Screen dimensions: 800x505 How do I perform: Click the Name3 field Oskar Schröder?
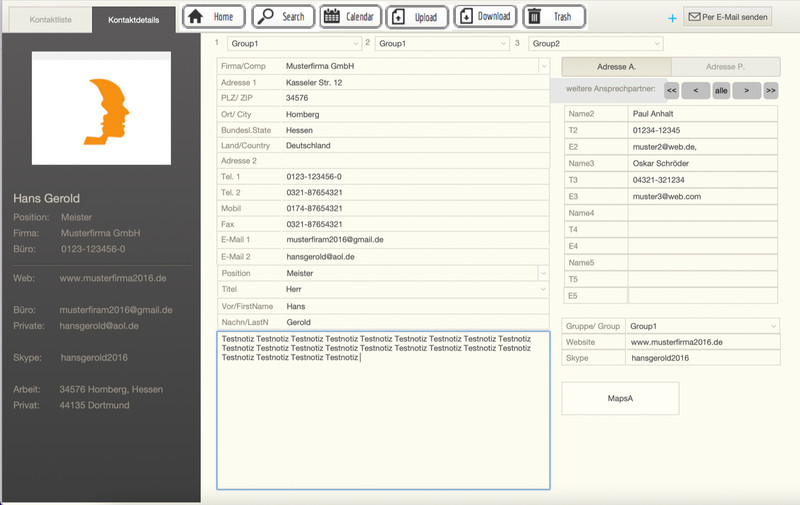703,163
